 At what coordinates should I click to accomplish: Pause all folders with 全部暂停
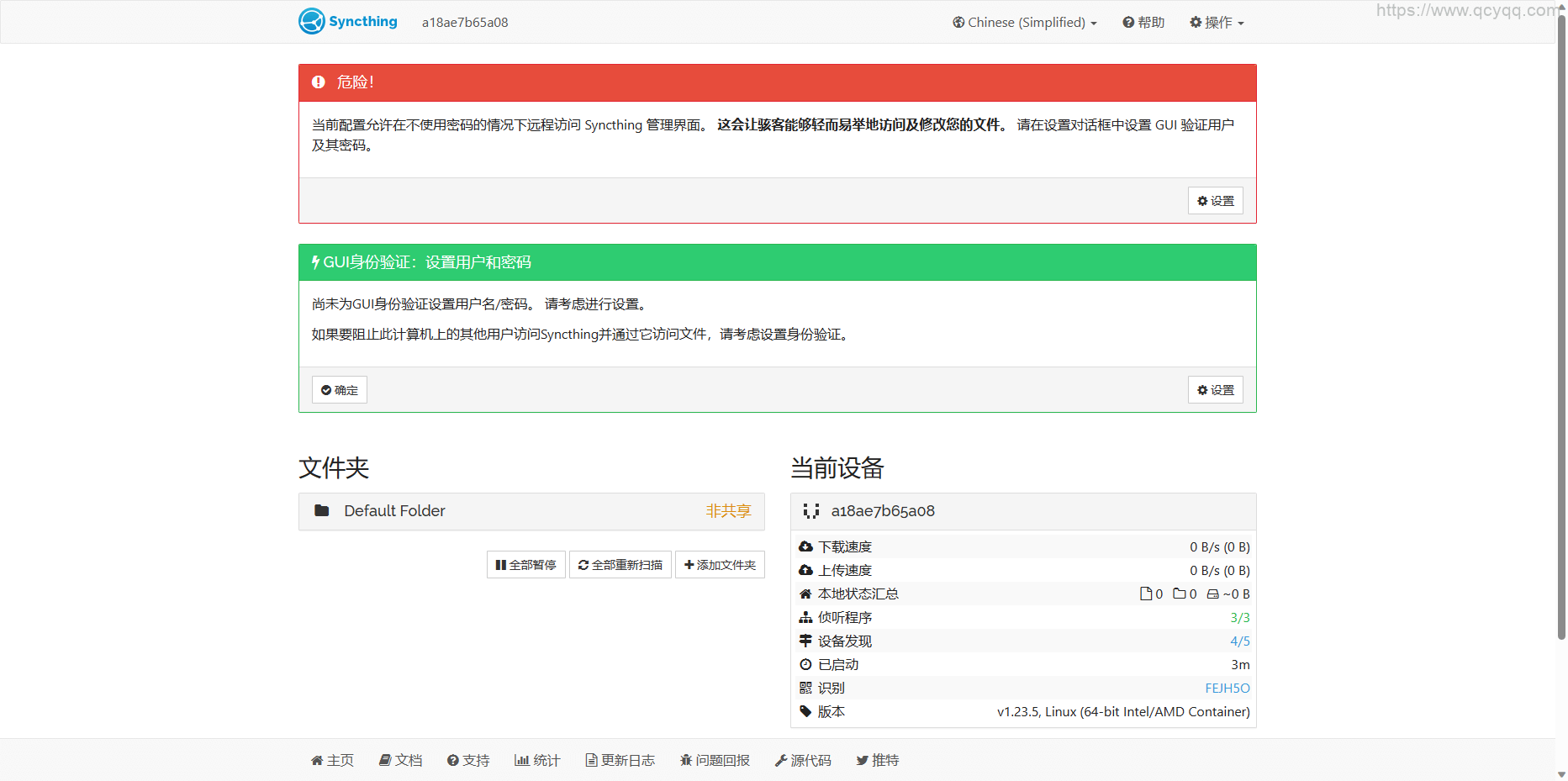tap(525, 565)
